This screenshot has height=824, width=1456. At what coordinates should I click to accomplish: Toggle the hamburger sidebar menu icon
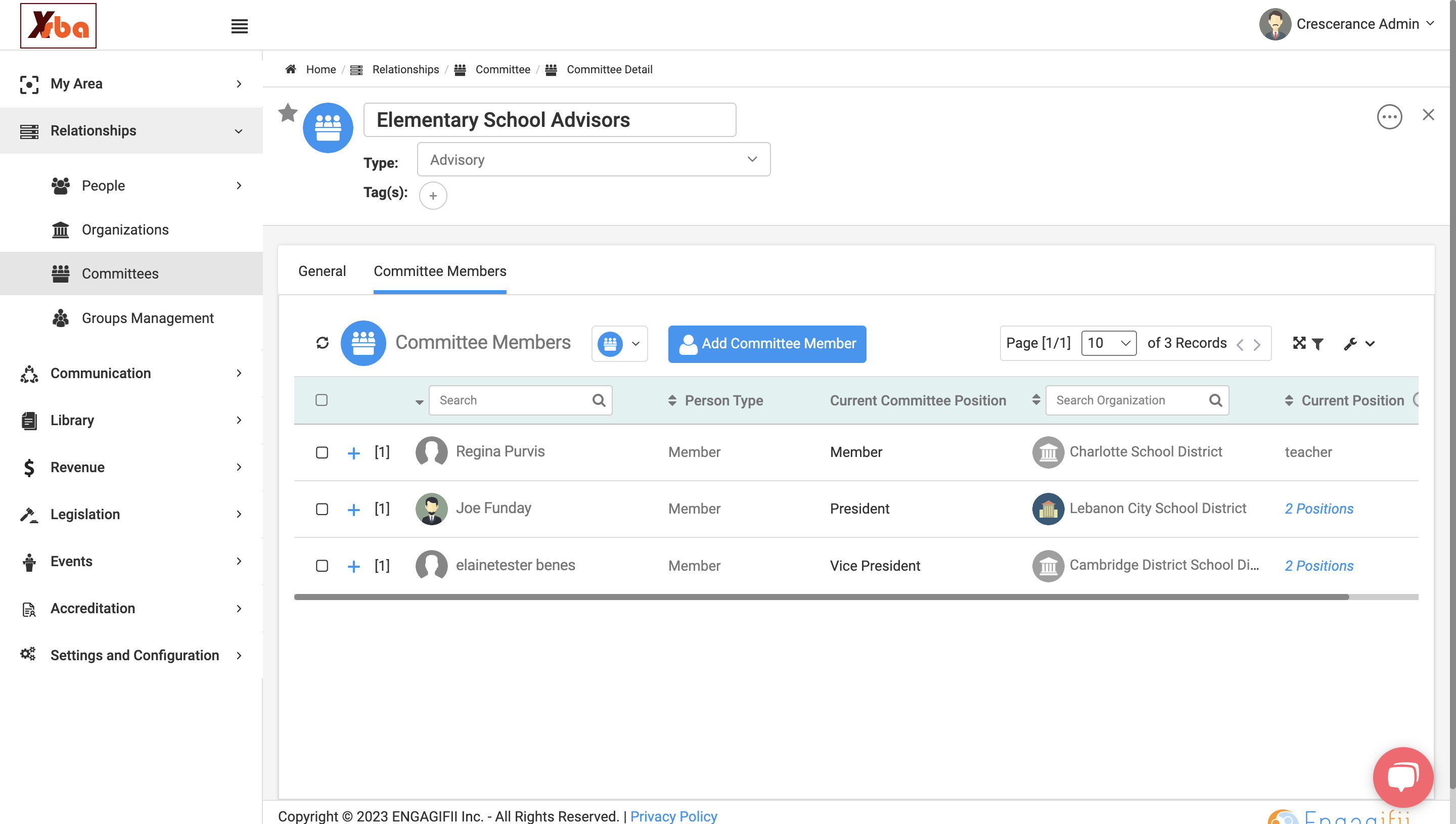click(239, 26)
